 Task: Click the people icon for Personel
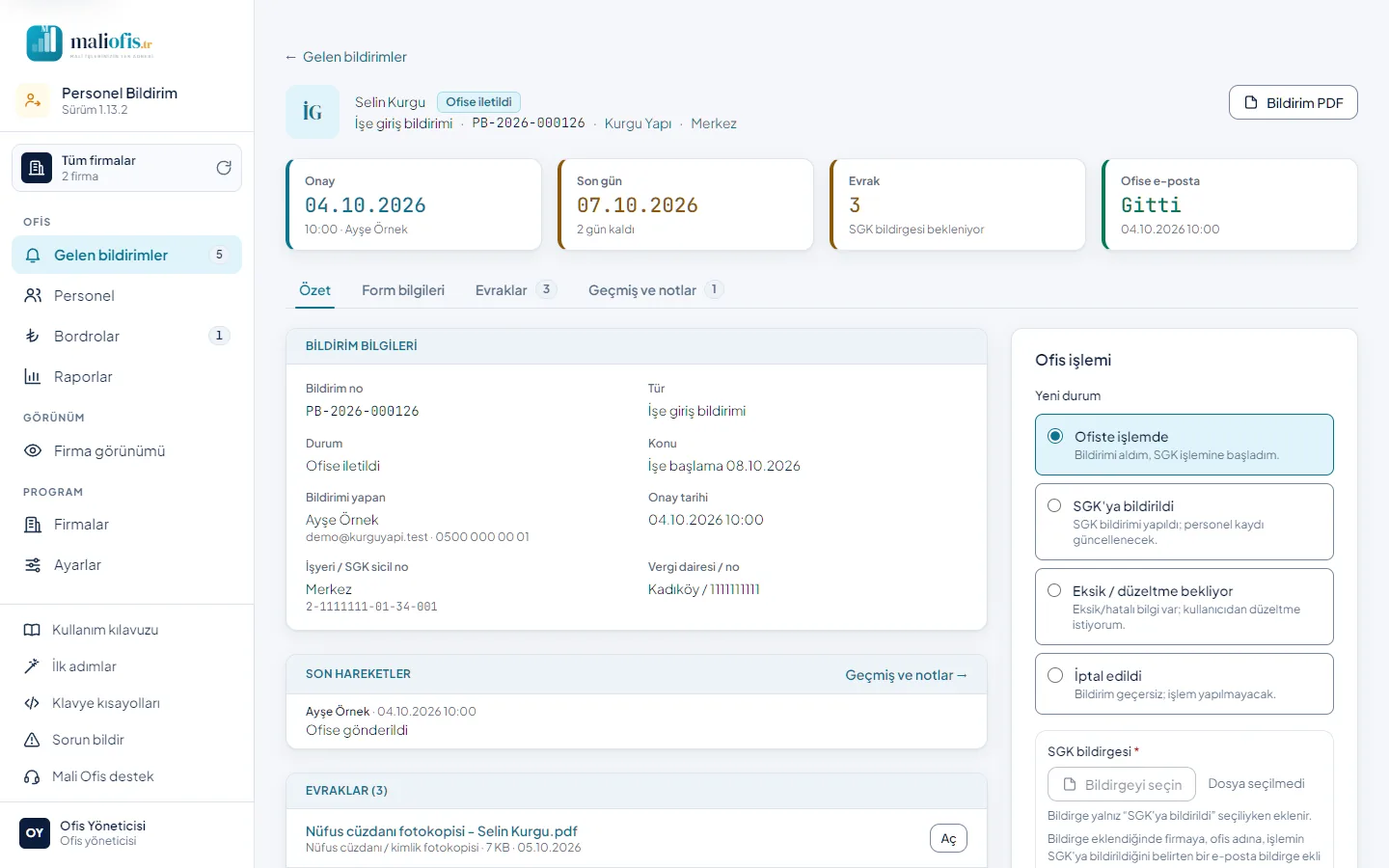(33, 296)
